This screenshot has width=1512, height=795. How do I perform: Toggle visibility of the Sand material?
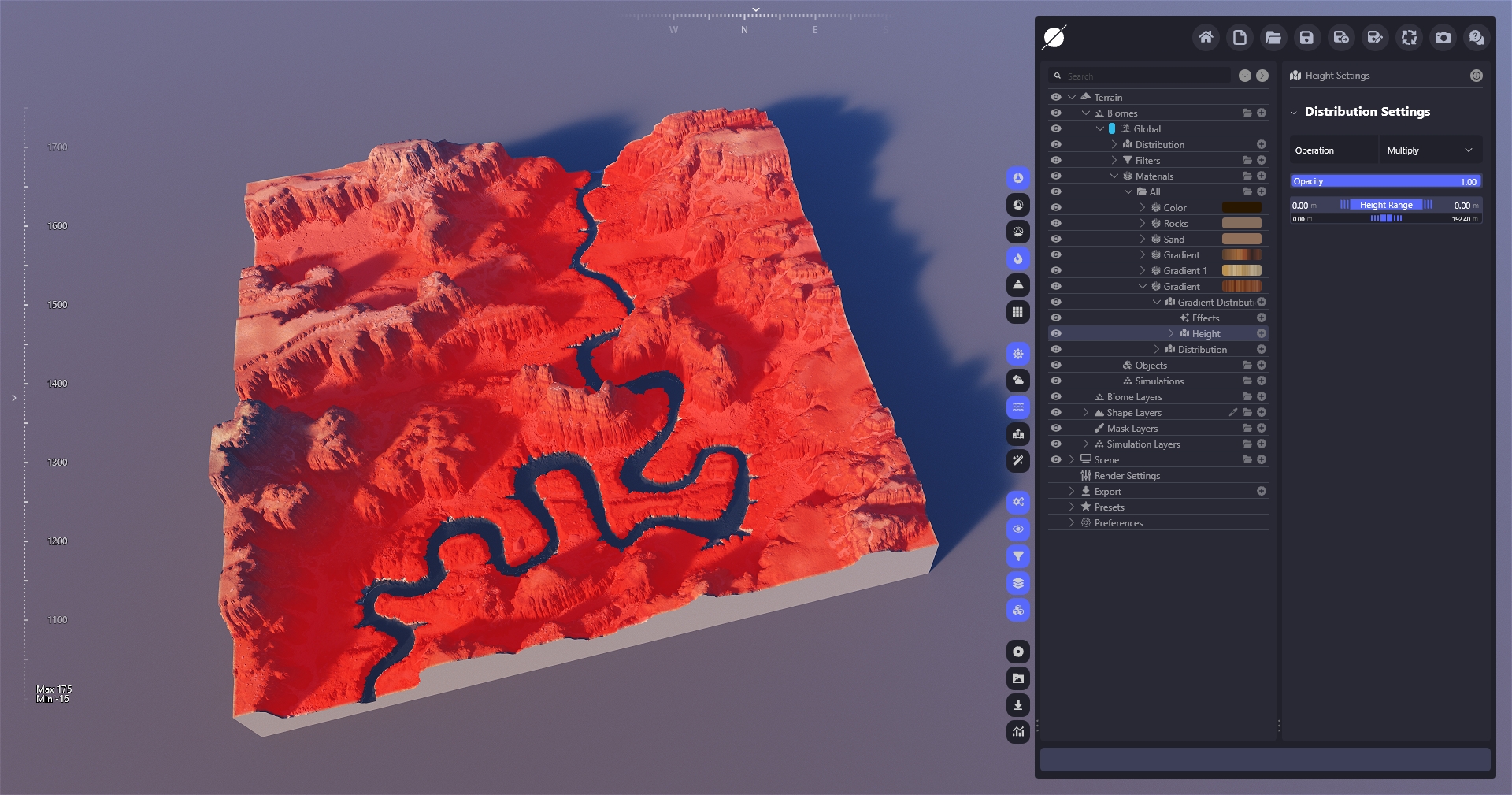coord(1056,239)
